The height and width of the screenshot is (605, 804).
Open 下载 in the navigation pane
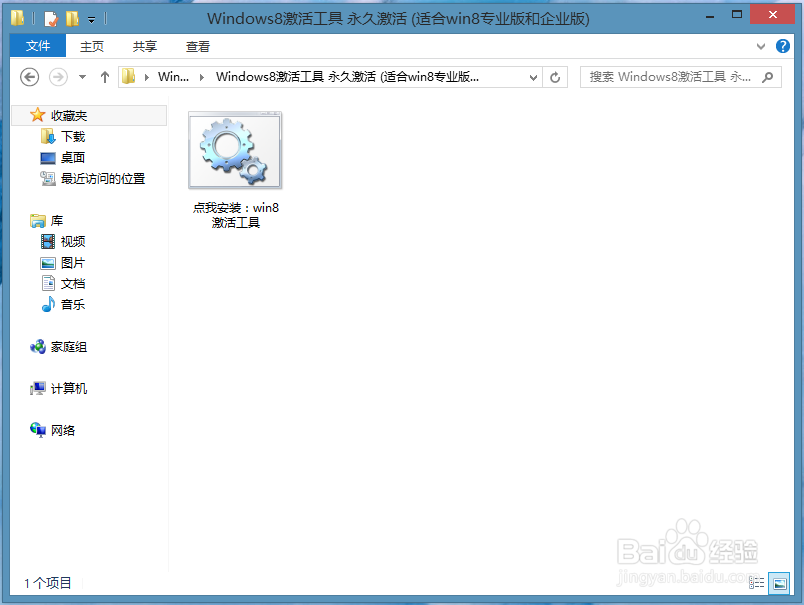click(x=73, y=136)
